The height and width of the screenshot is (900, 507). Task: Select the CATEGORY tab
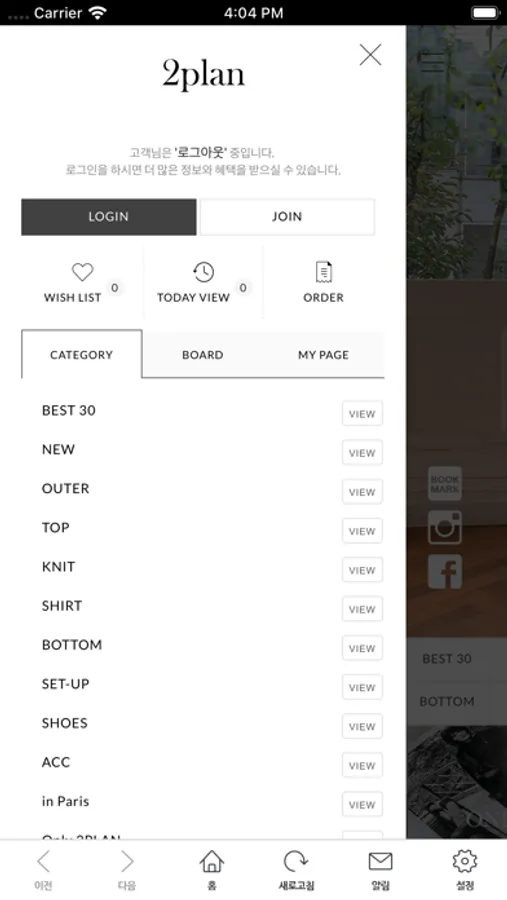(82, 355)
